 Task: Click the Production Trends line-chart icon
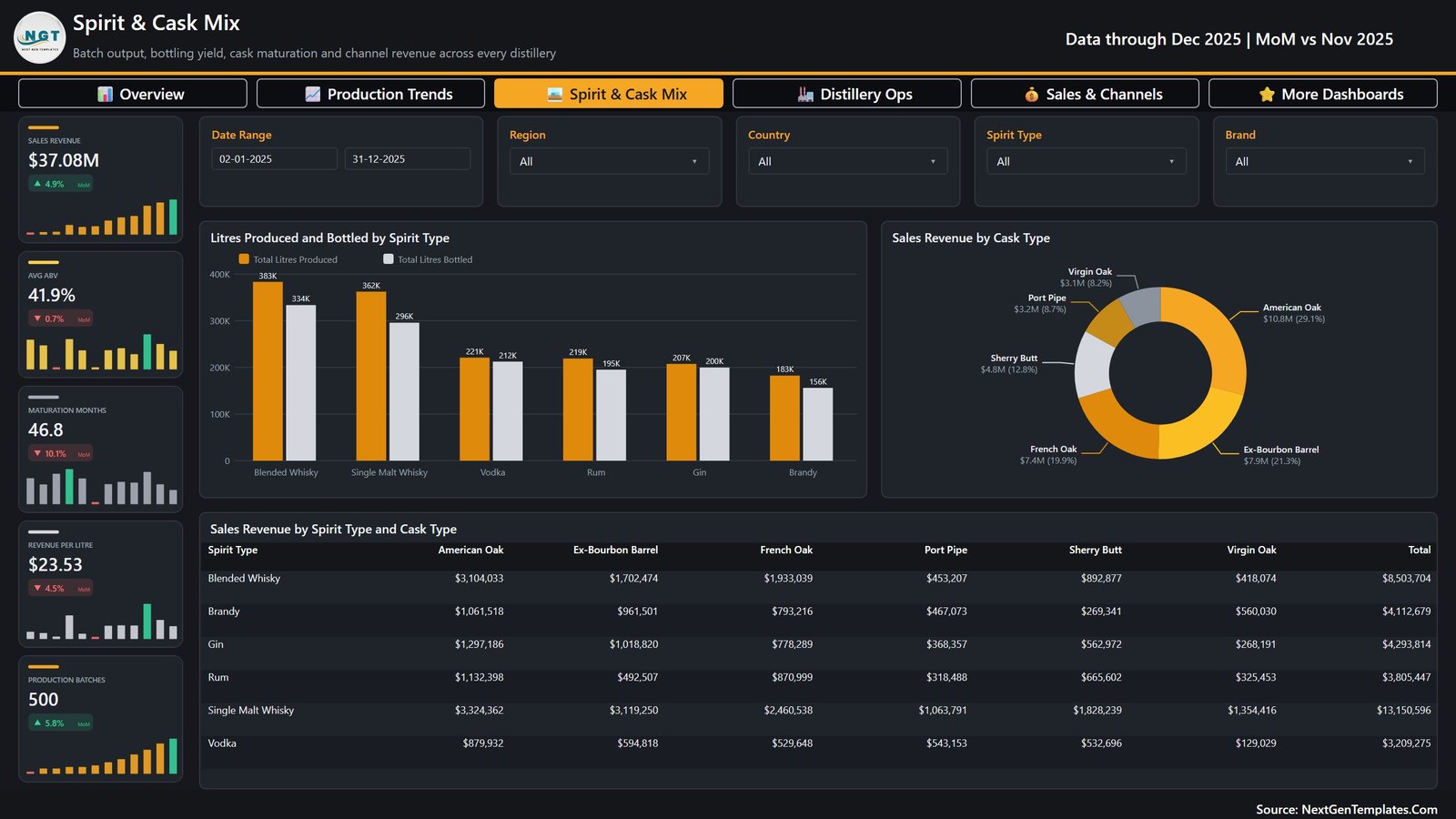coord(313,95)
